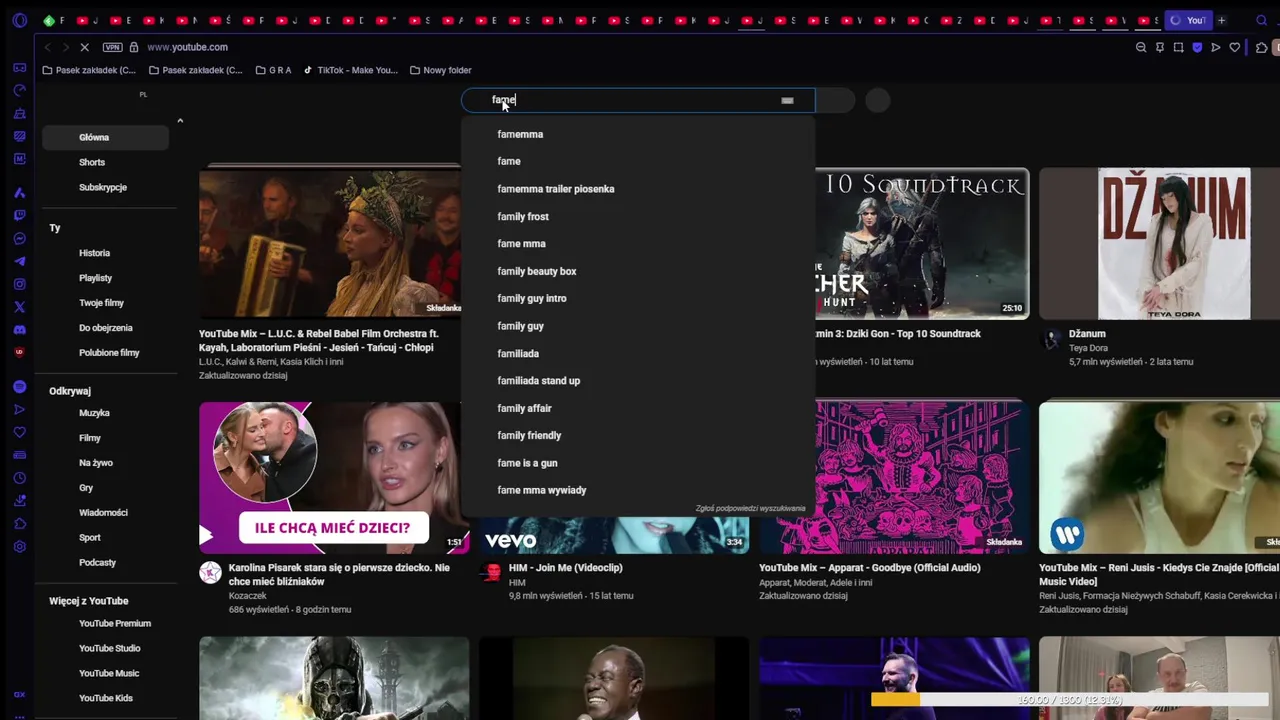The image size is (1280, 720).
Task: Choose suggestion "fame is a gun"
Action: [x=638, y=463]
